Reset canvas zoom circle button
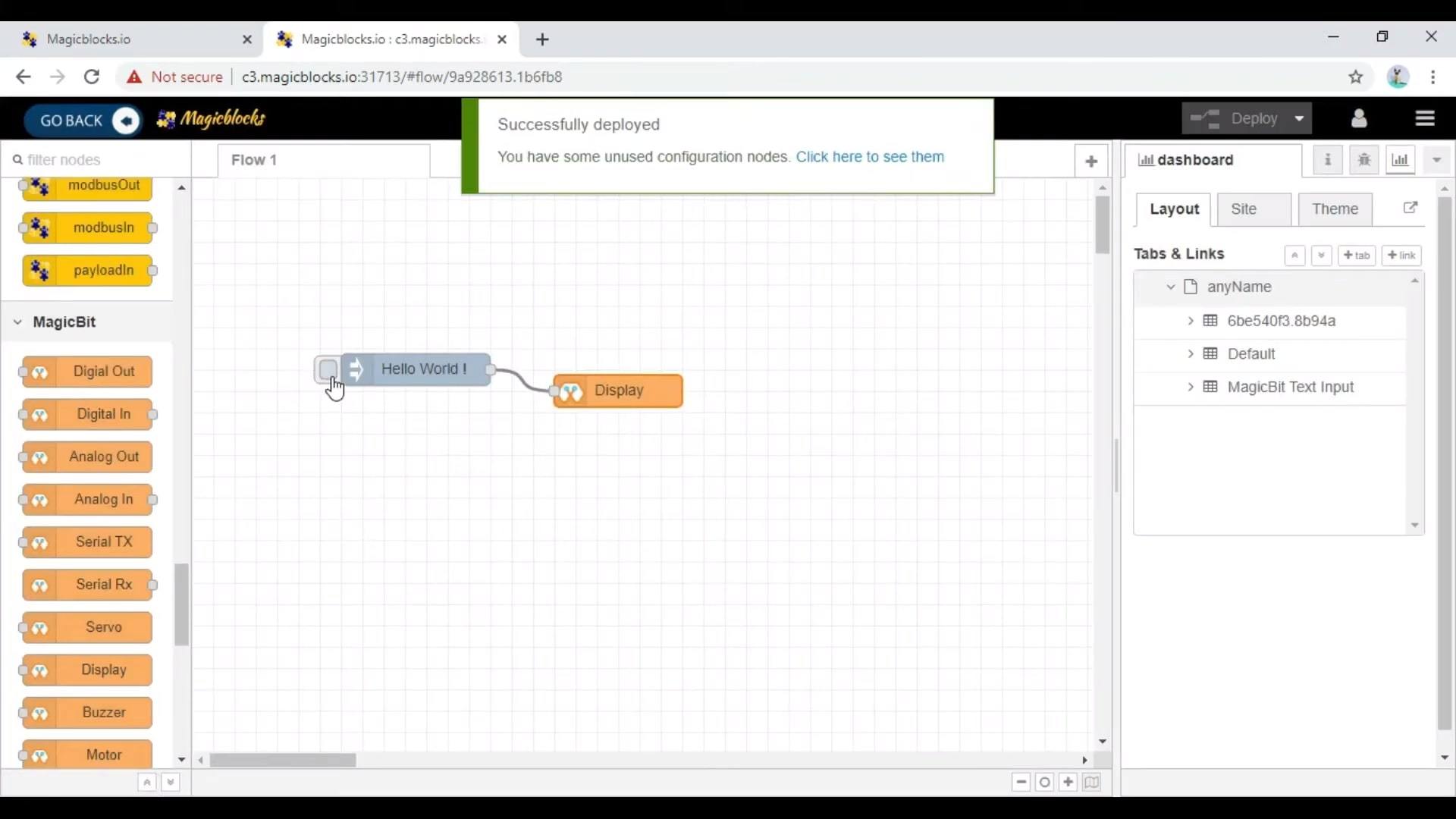The image size is (1456, 819). click(x=1045, y=782)
